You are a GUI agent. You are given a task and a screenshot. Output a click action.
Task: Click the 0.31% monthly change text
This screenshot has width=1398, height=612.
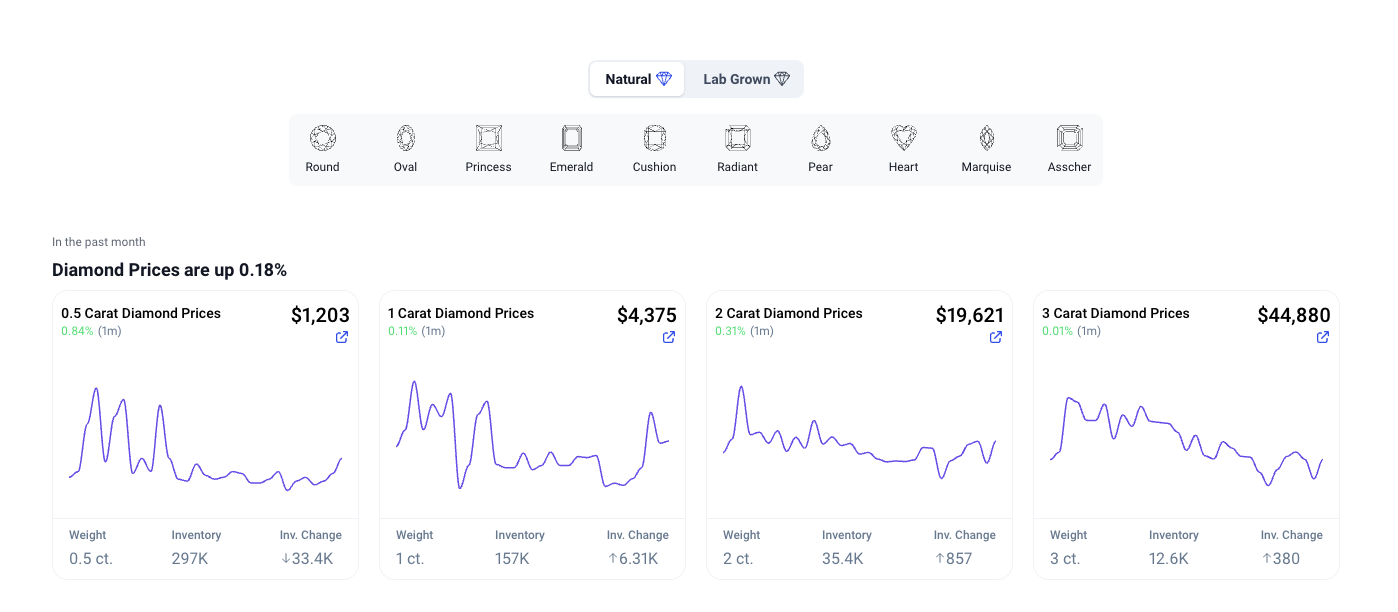pyautogui.click(x=731, y=331)
